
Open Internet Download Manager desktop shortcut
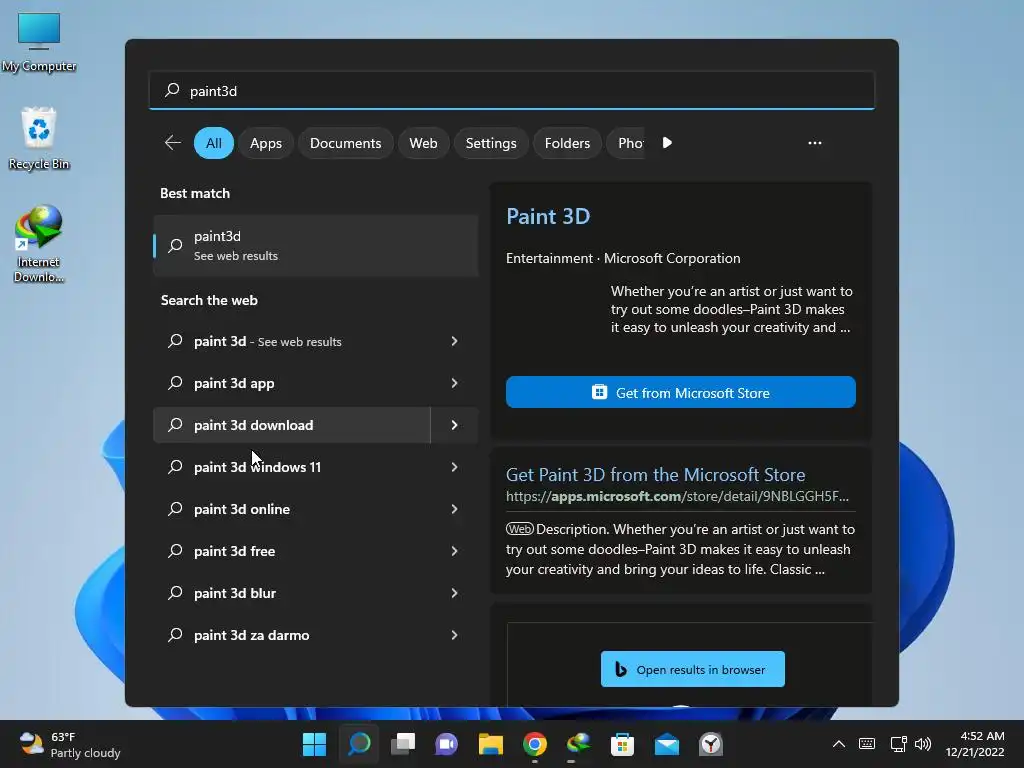point(39,244)
